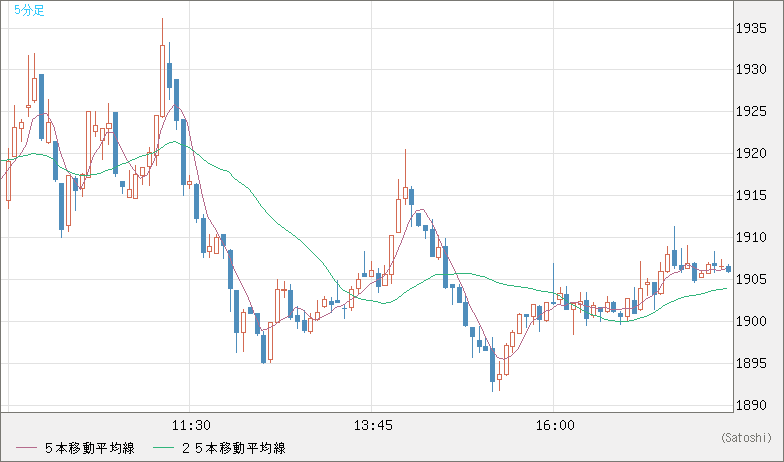This screenshot has height=462, width=784.
Task: Click the 1925 price axis label
Action: (x=751, y=112)
